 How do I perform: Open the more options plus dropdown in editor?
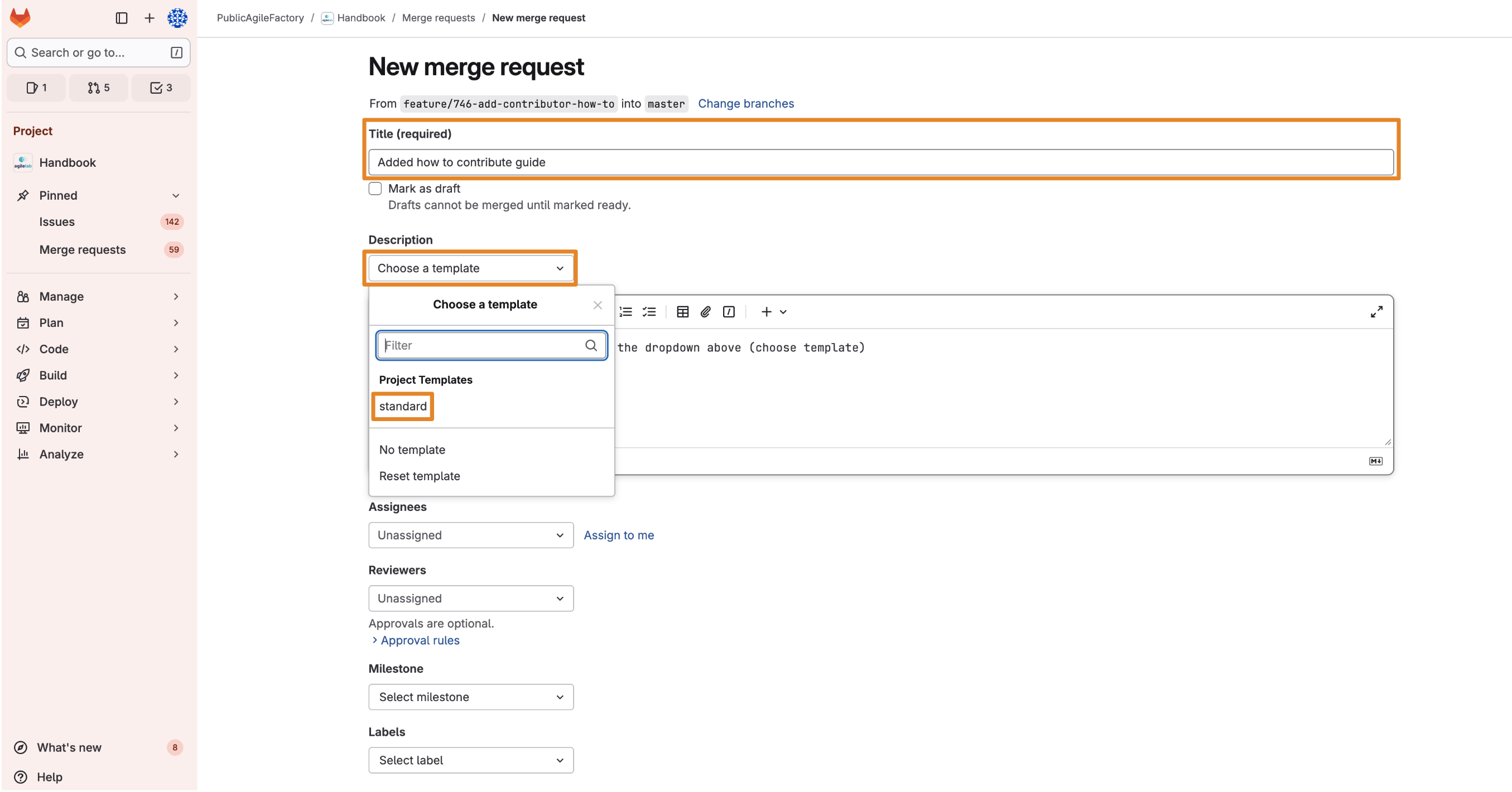click(x=773, y=312)
